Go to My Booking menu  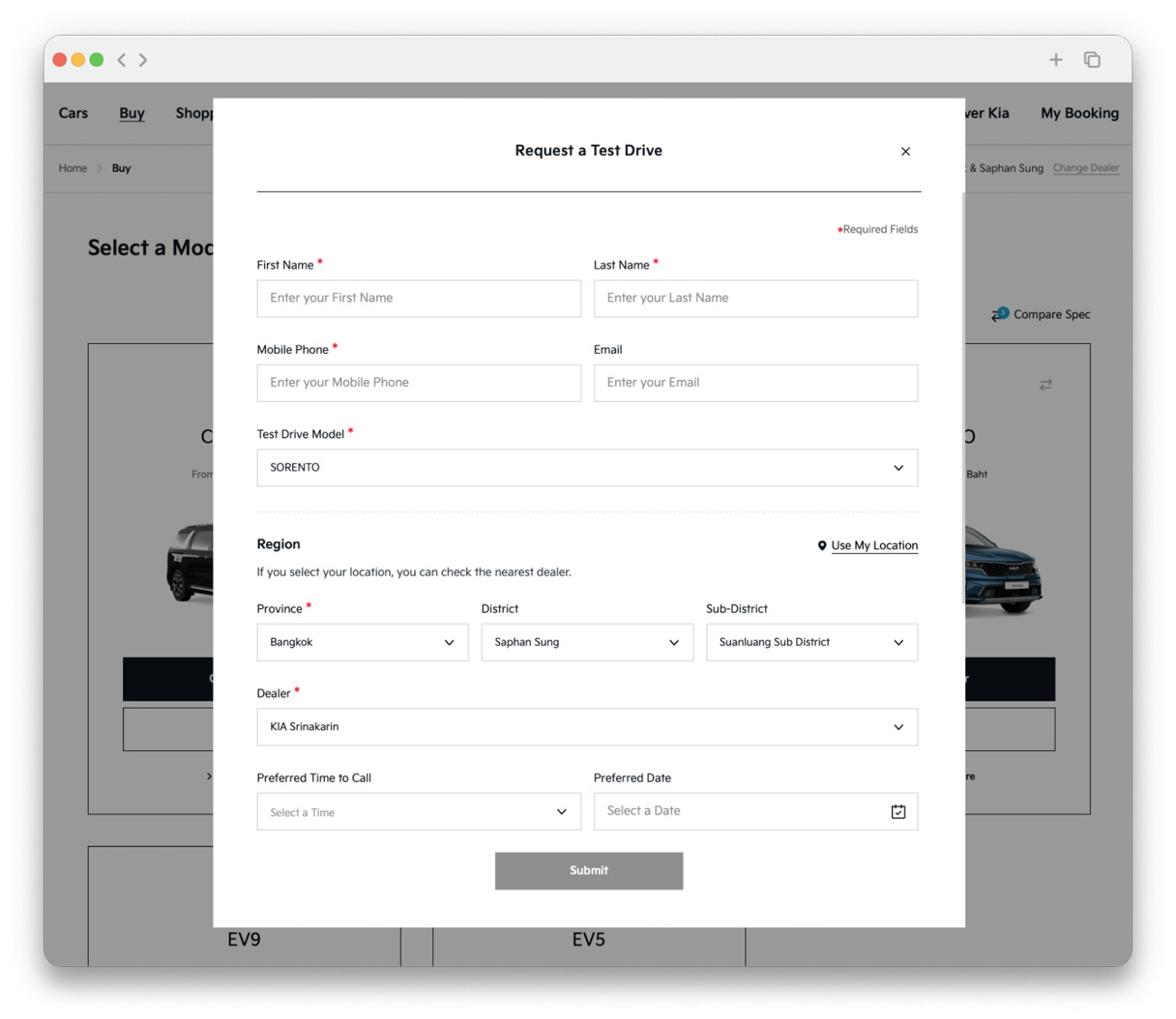(1079, 113)
